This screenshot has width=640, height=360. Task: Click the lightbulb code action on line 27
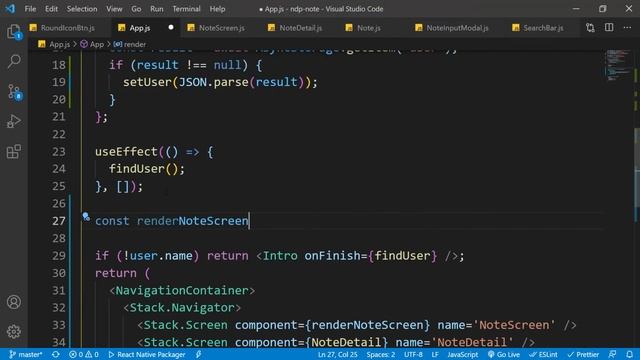click(x=86, y=216)
